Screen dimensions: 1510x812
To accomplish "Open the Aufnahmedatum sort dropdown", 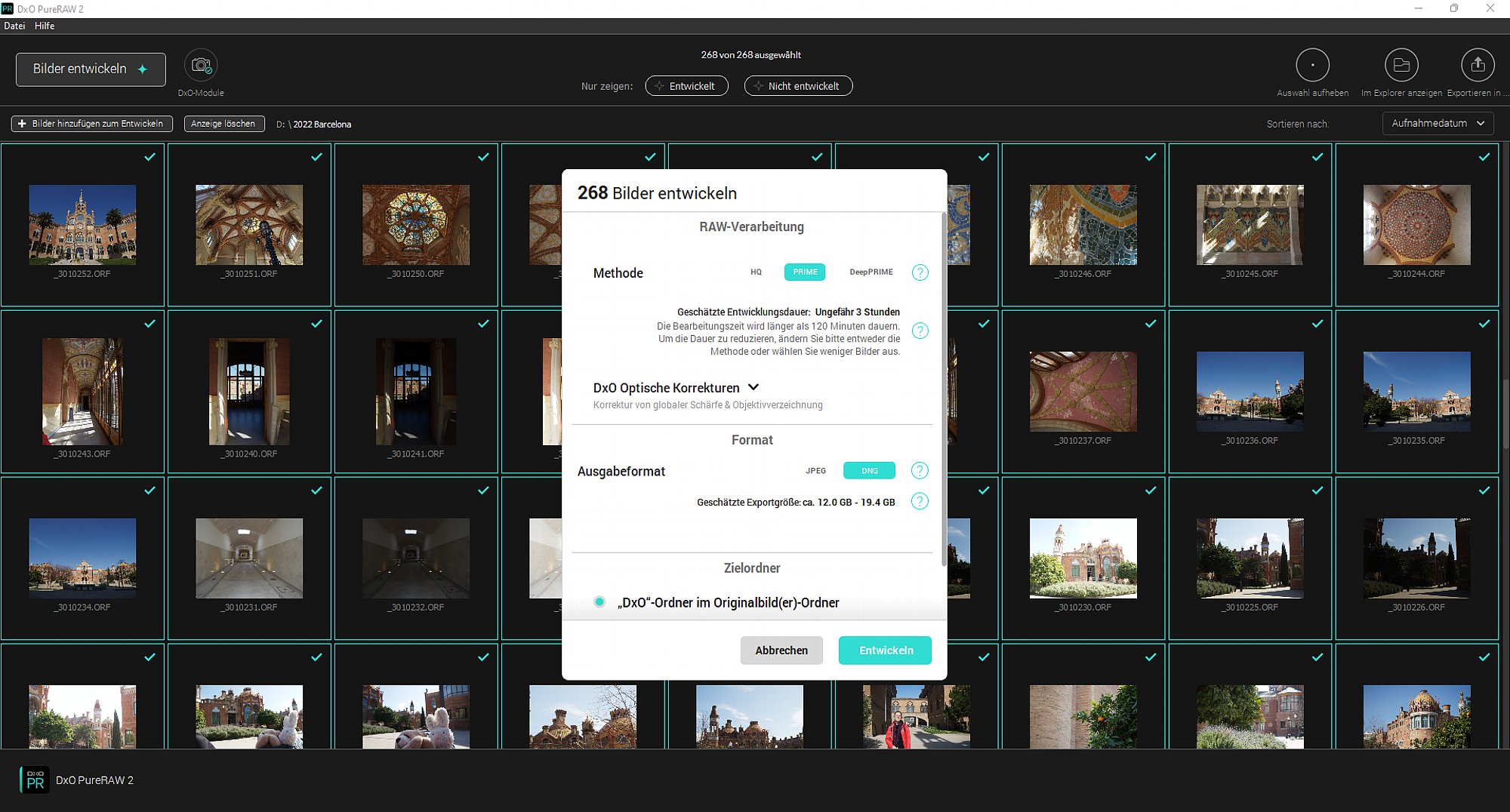I will (x=1438, y=123).
